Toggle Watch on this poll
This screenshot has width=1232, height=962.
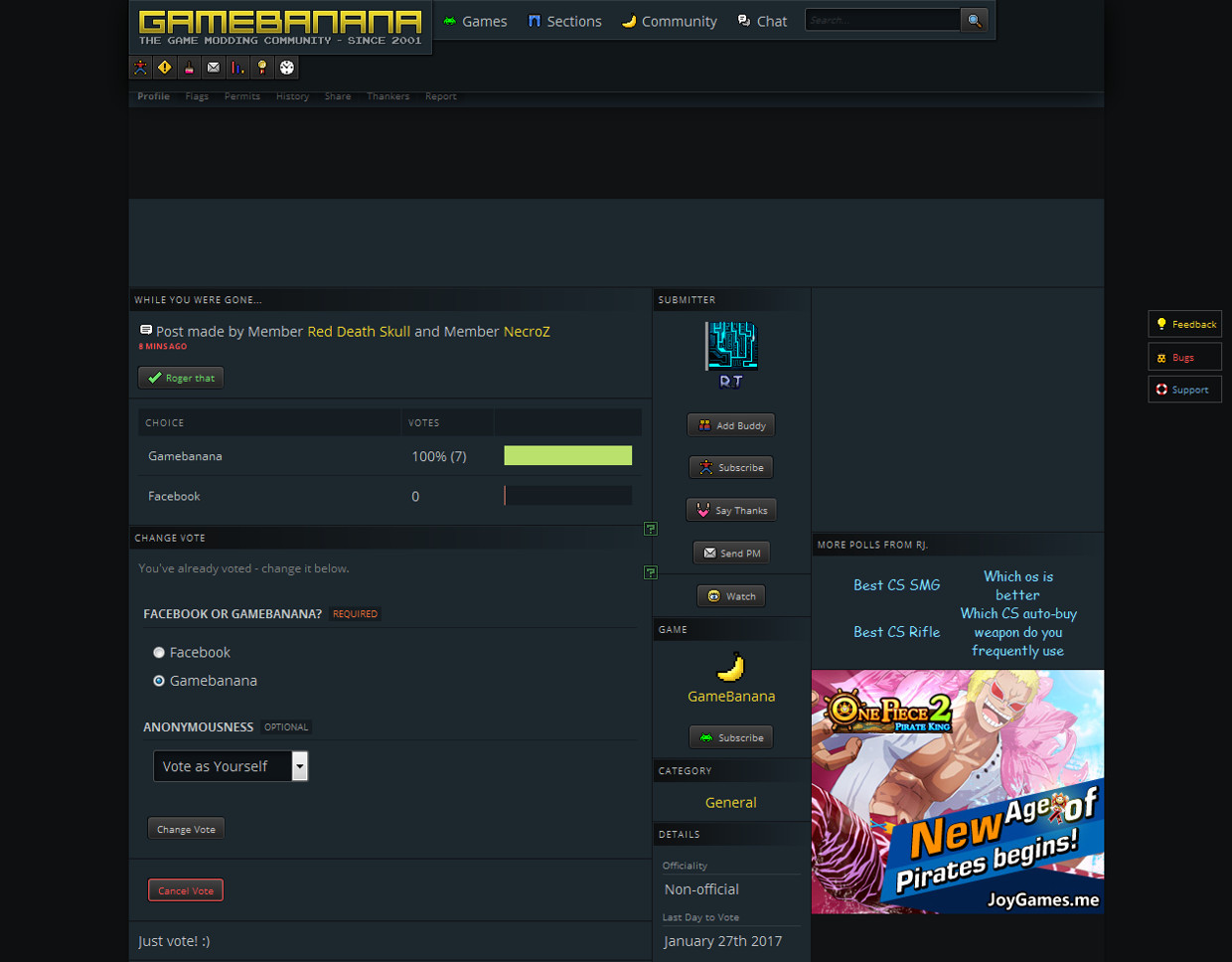tap(731, 596)
